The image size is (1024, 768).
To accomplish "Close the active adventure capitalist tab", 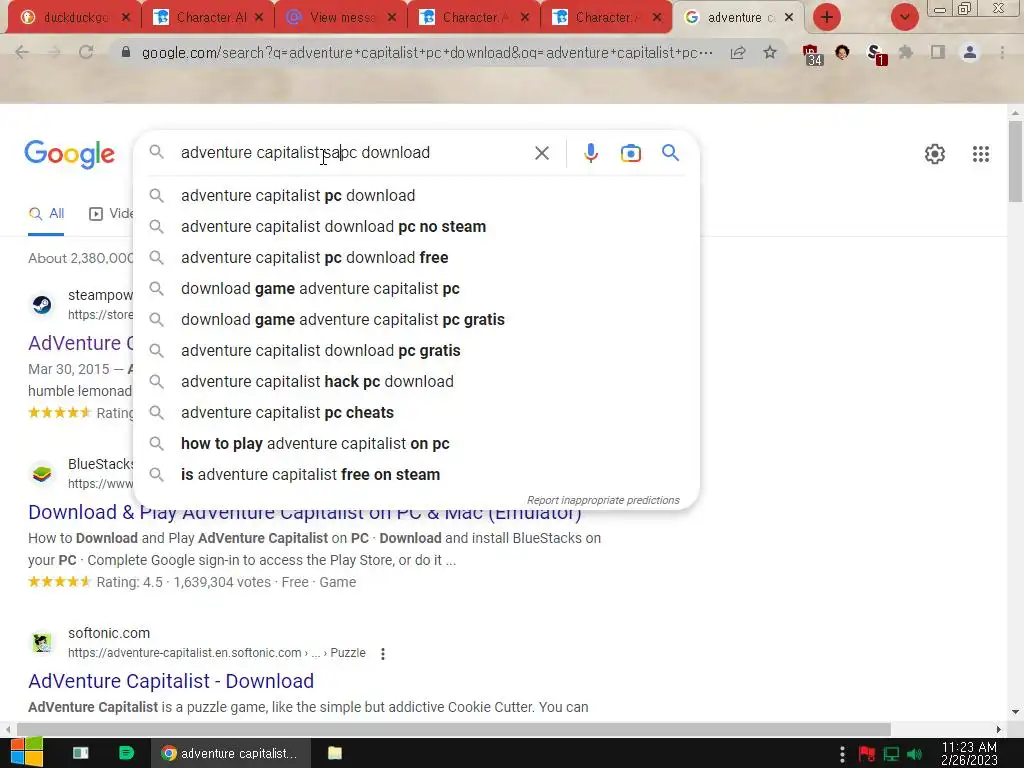I will click(789, 17).
